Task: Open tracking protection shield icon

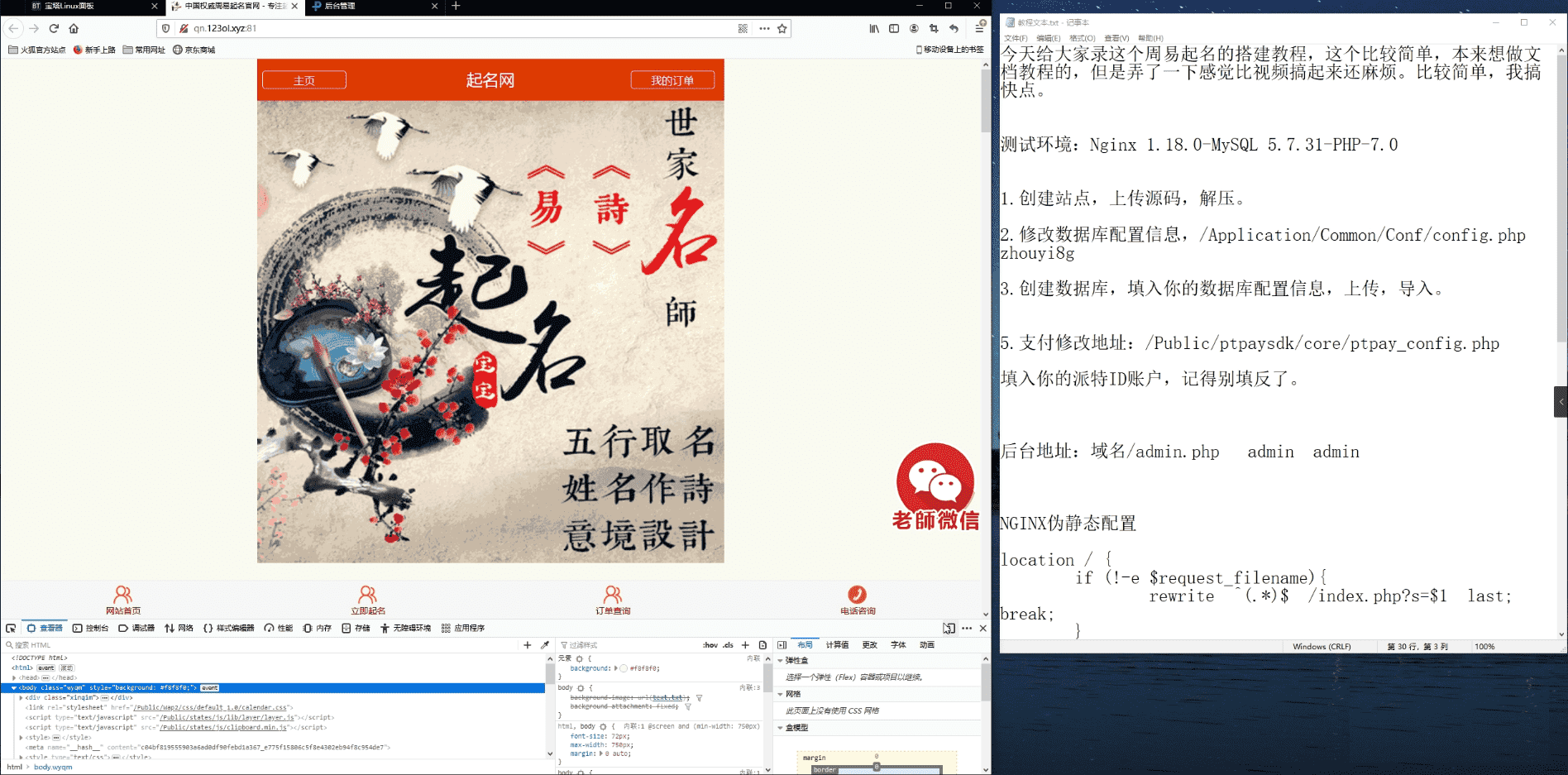Action: pos(166,28)
